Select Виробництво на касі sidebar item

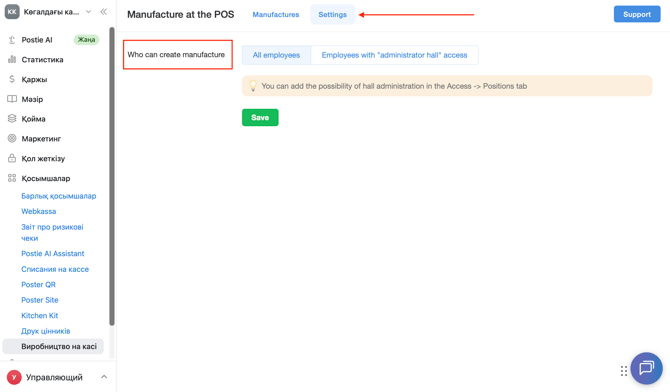53,346
